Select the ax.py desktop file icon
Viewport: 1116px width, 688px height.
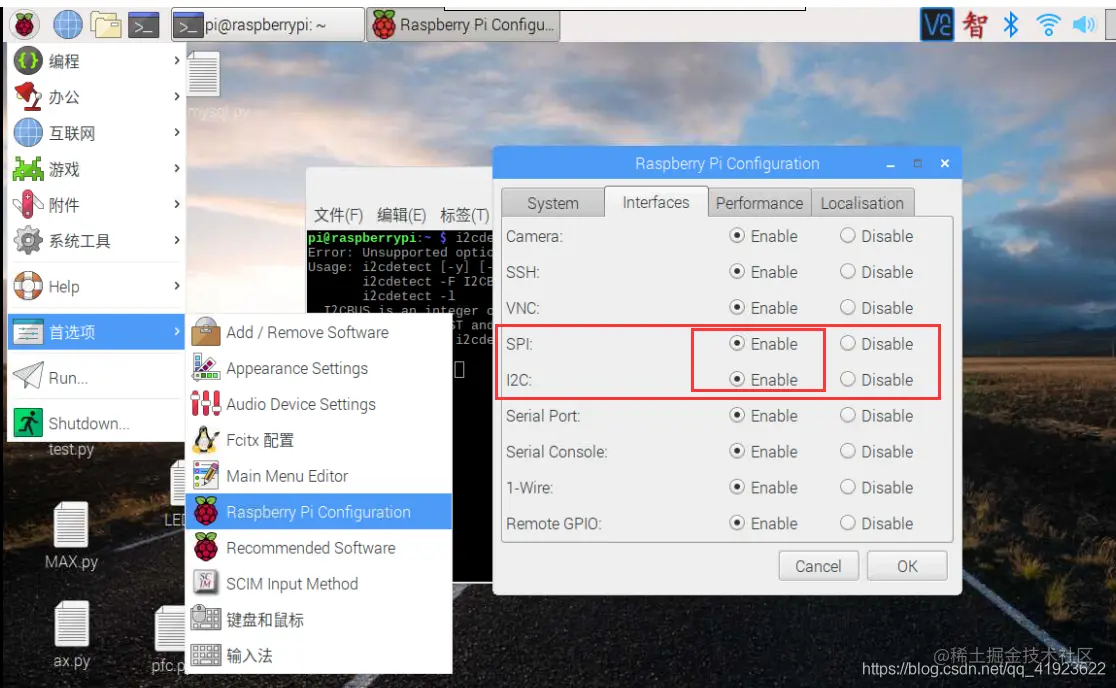click(x=71, y=624)
